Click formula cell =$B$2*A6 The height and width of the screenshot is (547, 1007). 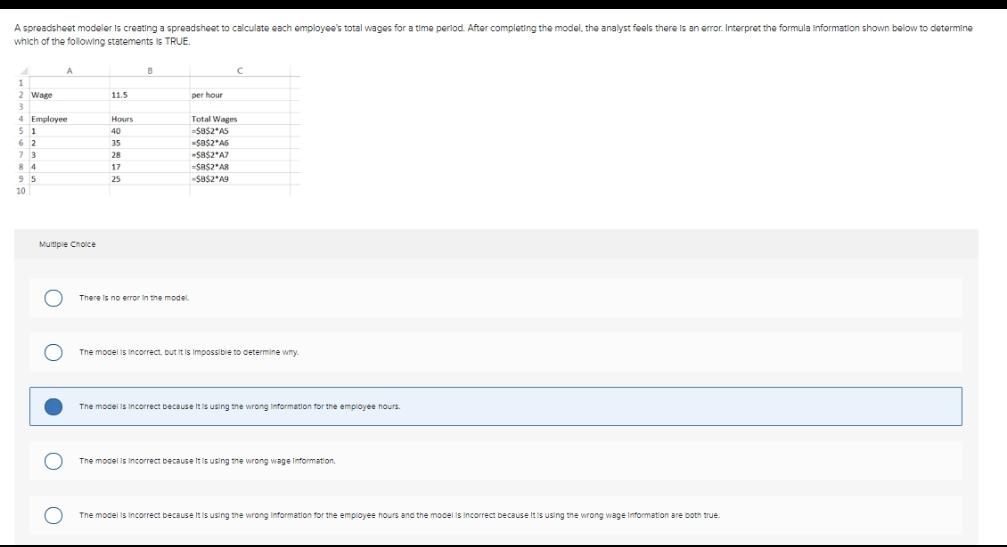click(x=240, y=143)
